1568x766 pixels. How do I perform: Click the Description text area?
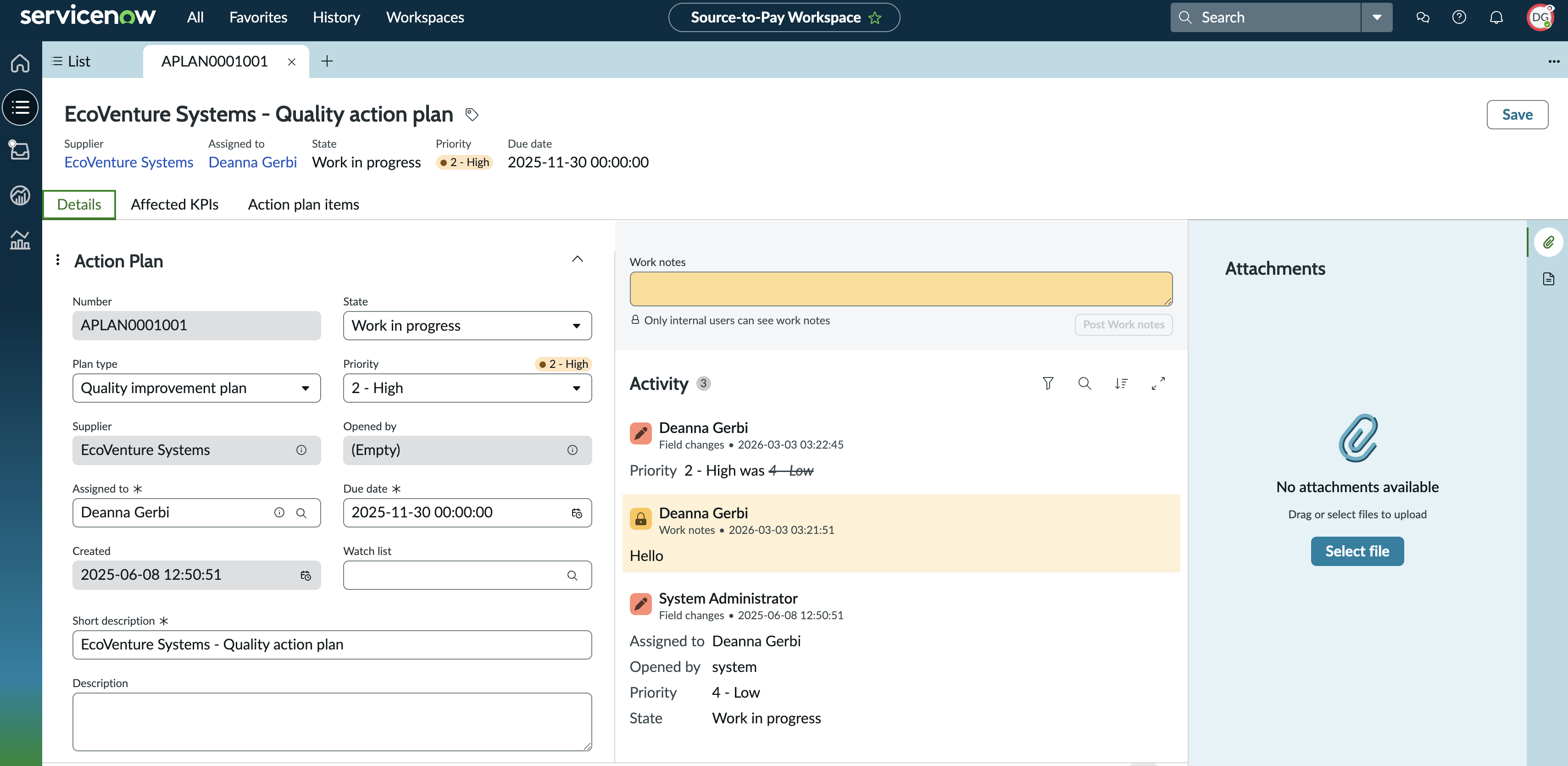coord(332,722)
